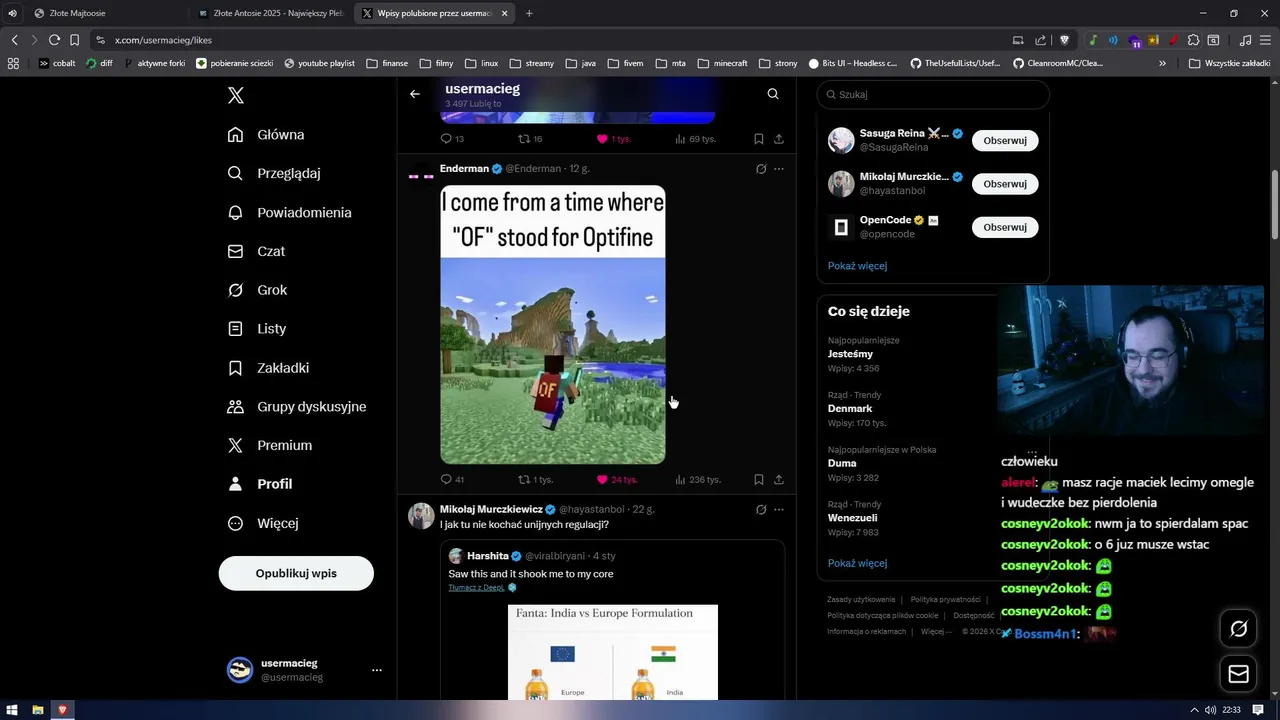Viewport: 1280px width, 720px height.
Task: Focus the Szukaj search field
Action: 933,94
